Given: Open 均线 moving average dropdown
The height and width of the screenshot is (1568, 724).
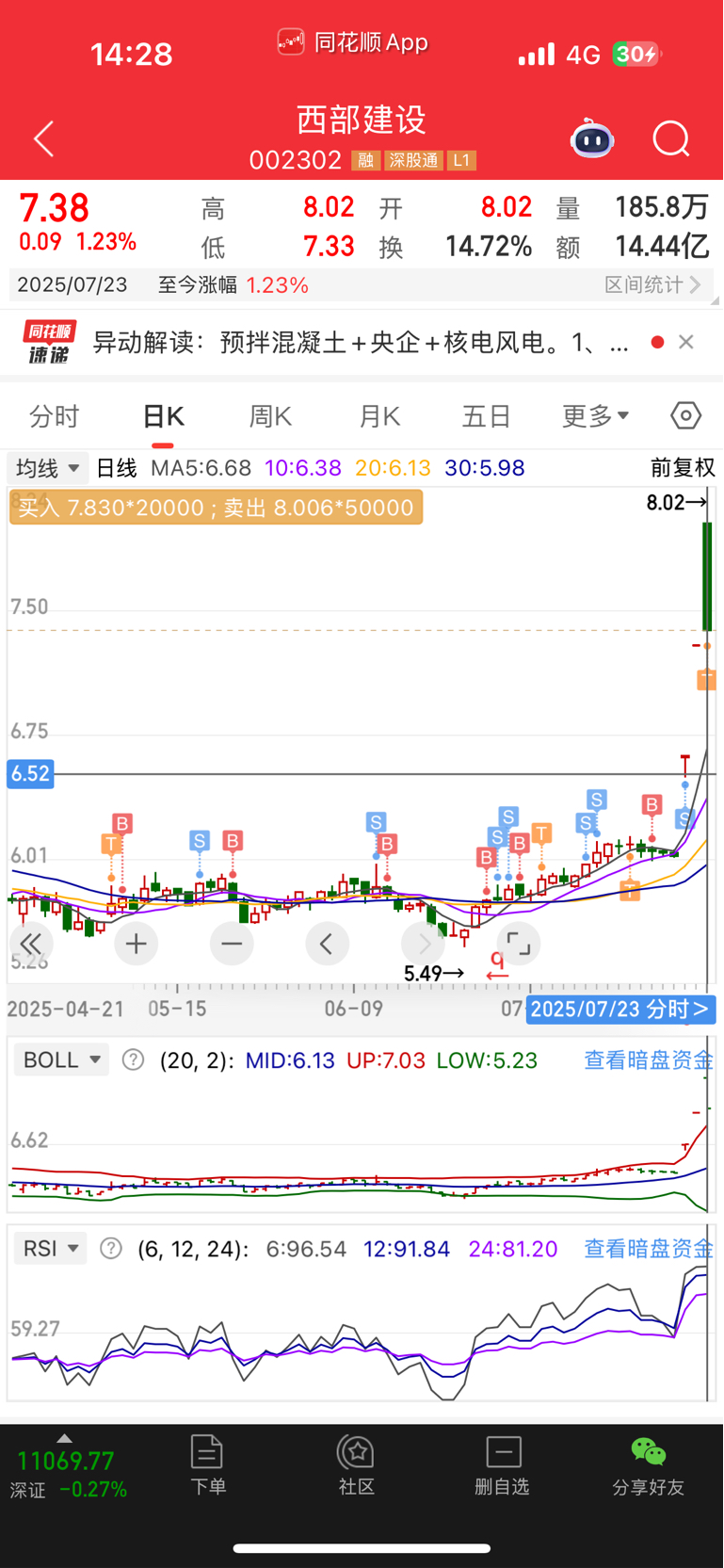Looking at the screenshot, I should pyautogui.click(x=48, y=468).
